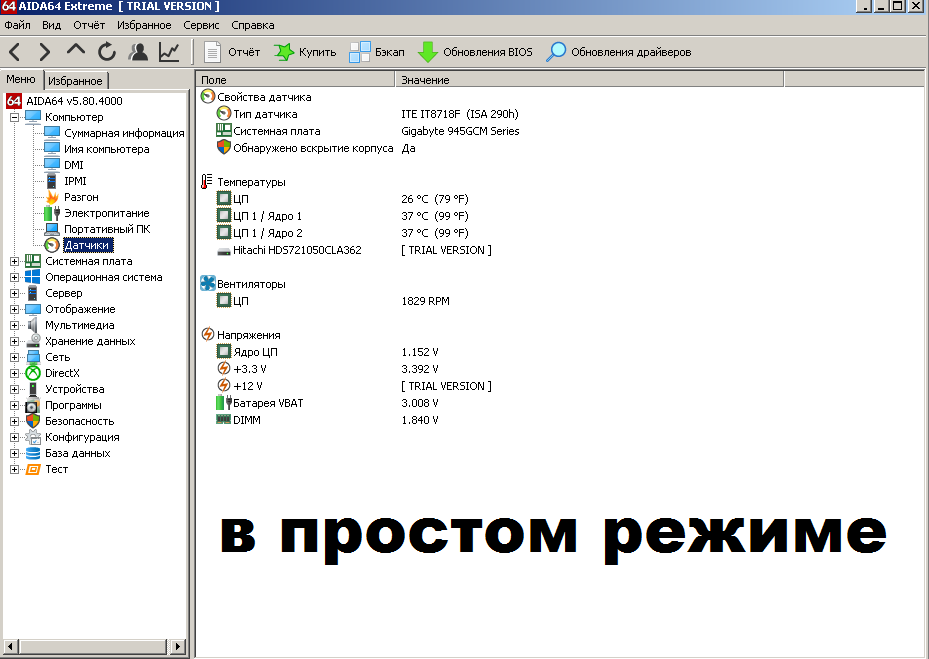Collapse the Компьютер tree node
Viewport: 929px width, 659px height.
14,117
